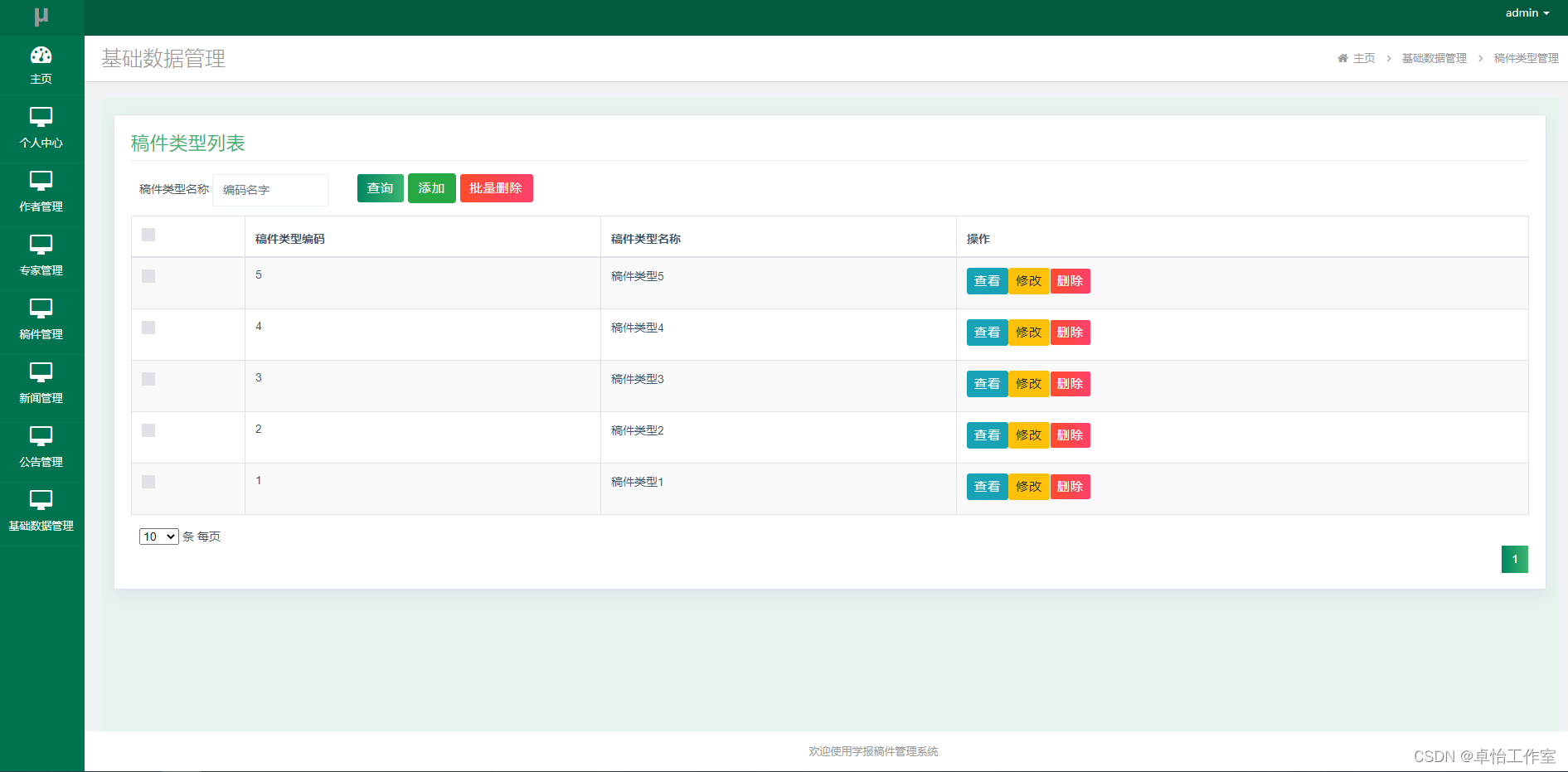This screenshot has width=1568, height=772.
Task: Edit 稿件类型5 using 修改 button
Action: pos(1029,281)
